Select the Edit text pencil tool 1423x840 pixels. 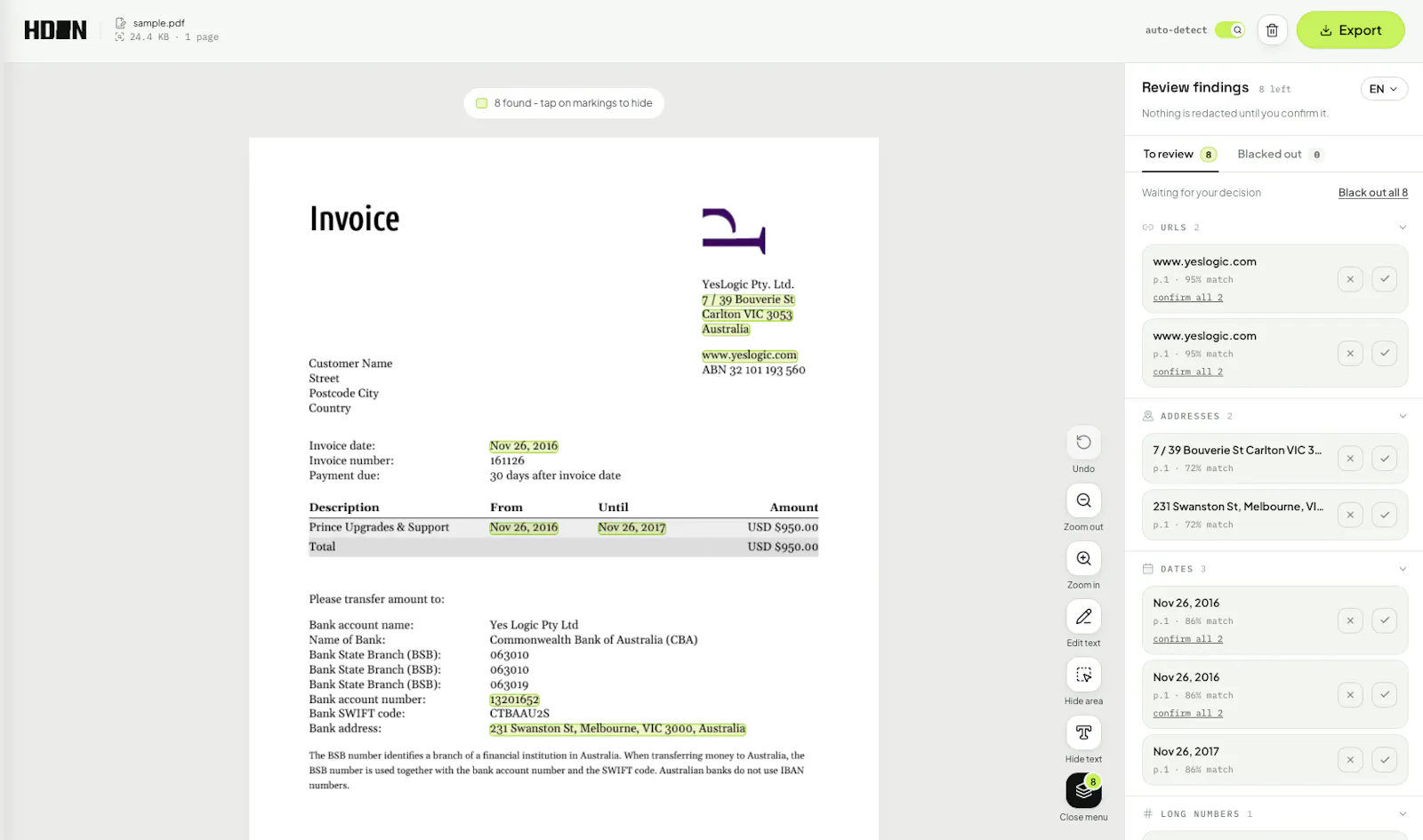tap(1083, 617)
